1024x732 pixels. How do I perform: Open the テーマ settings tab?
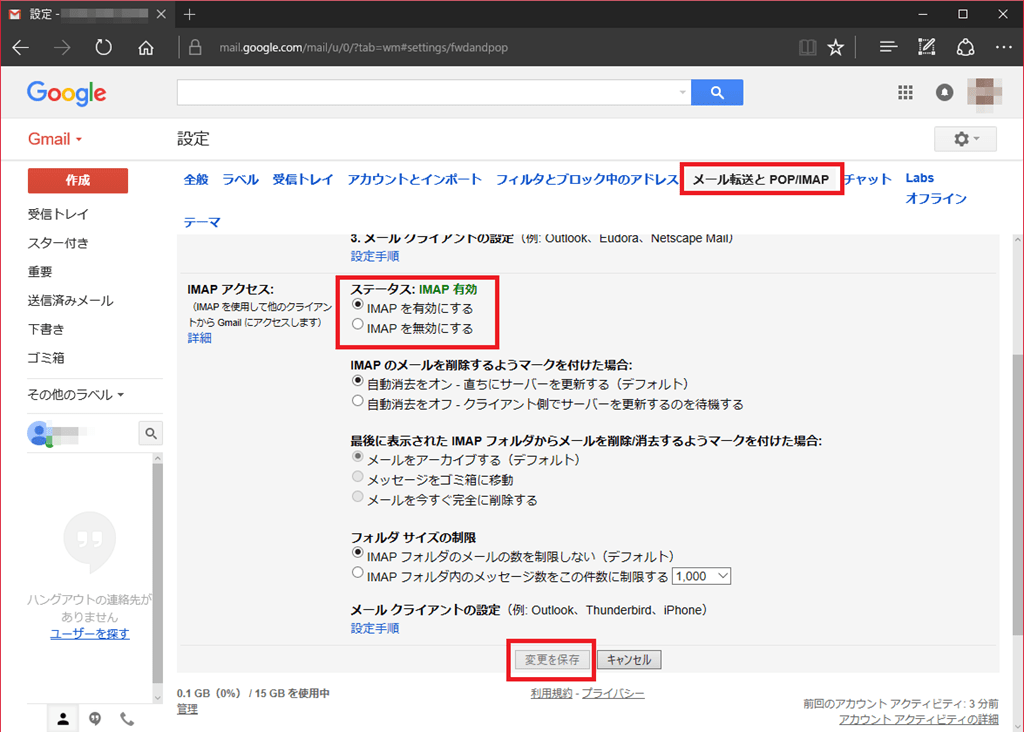point(202,223)
